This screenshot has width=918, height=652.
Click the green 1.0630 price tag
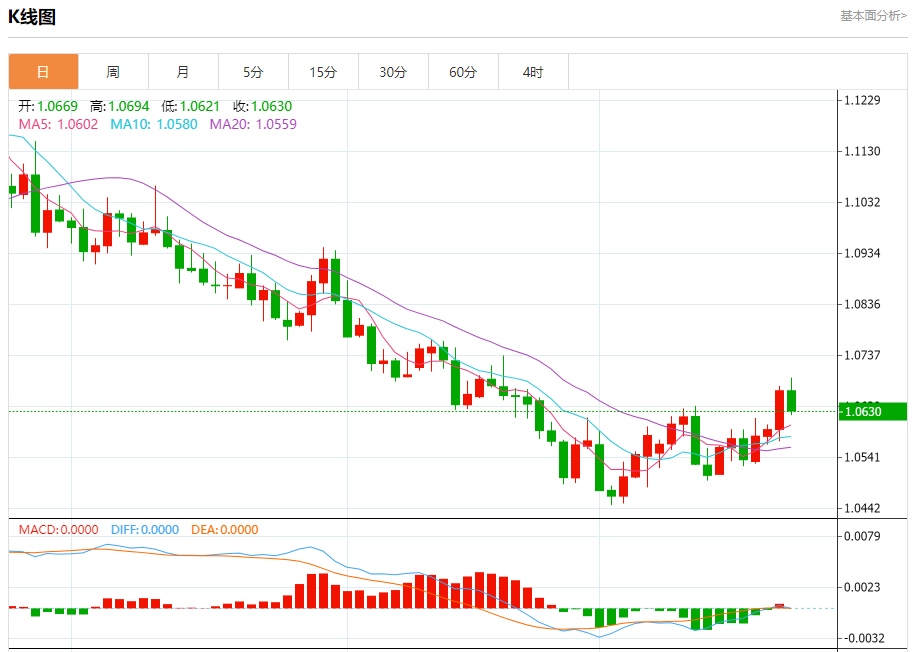[873, 411]
